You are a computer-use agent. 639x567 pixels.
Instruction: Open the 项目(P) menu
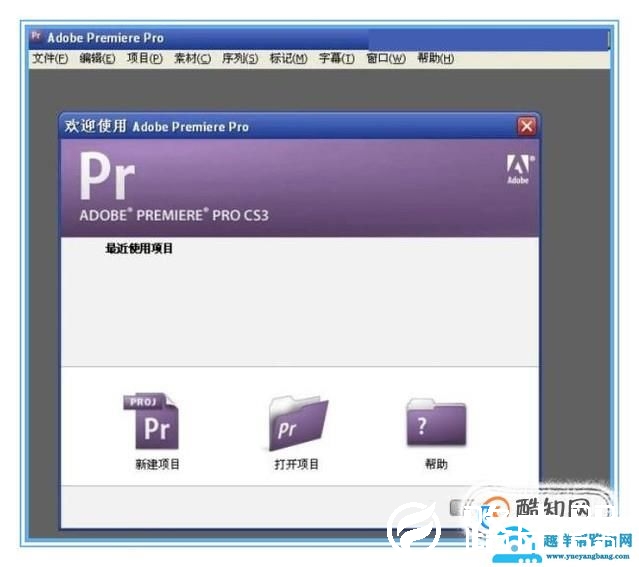click(x=145, y=58)
